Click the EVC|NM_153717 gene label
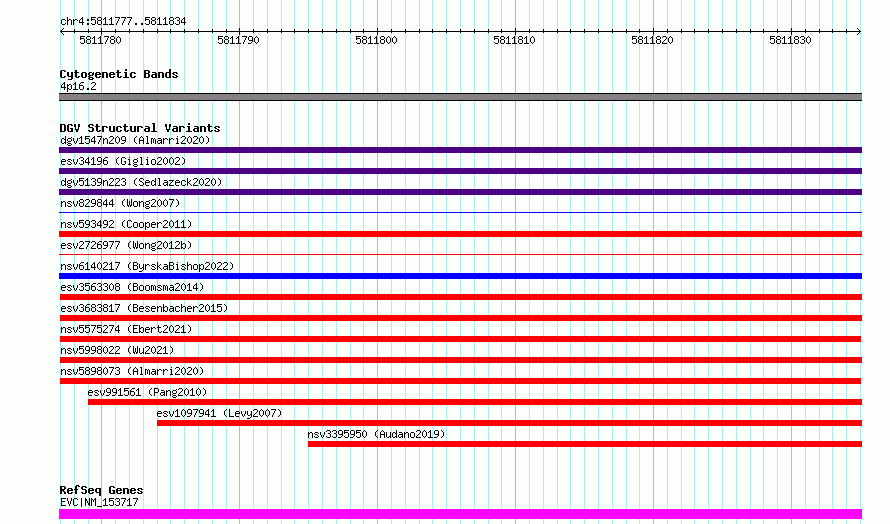890x524 pixels. 99,502
